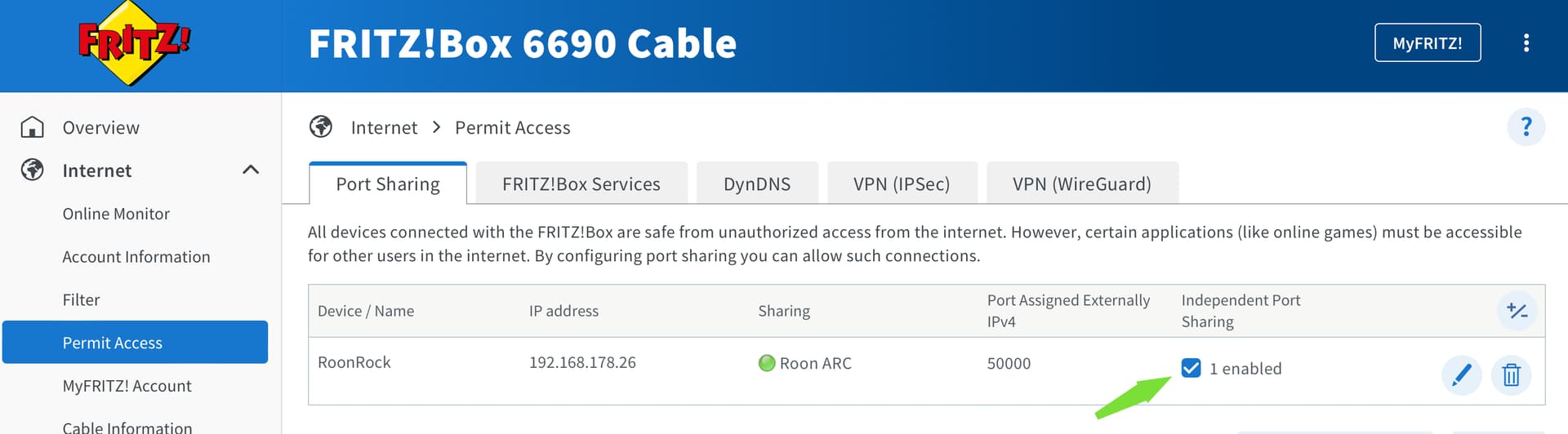Collapse the Internet sidebar section

point(251,170)
